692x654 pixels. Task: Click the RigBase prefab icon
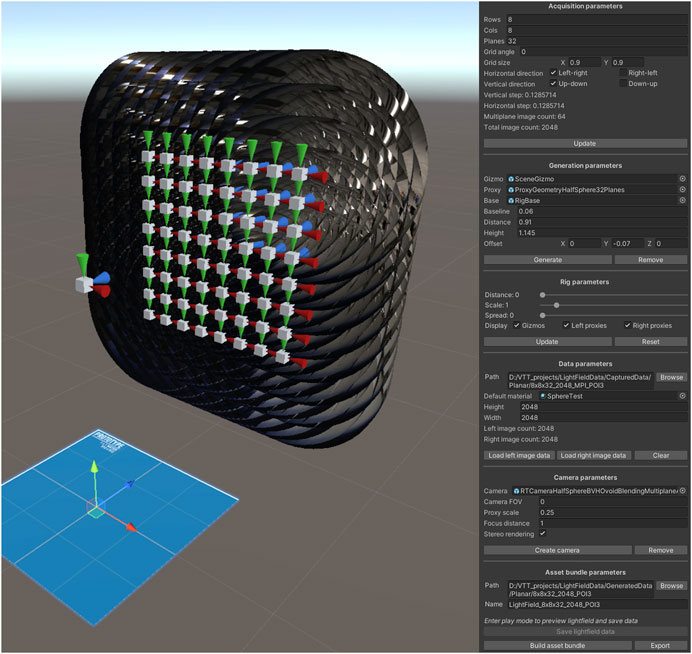click(511, 200)
